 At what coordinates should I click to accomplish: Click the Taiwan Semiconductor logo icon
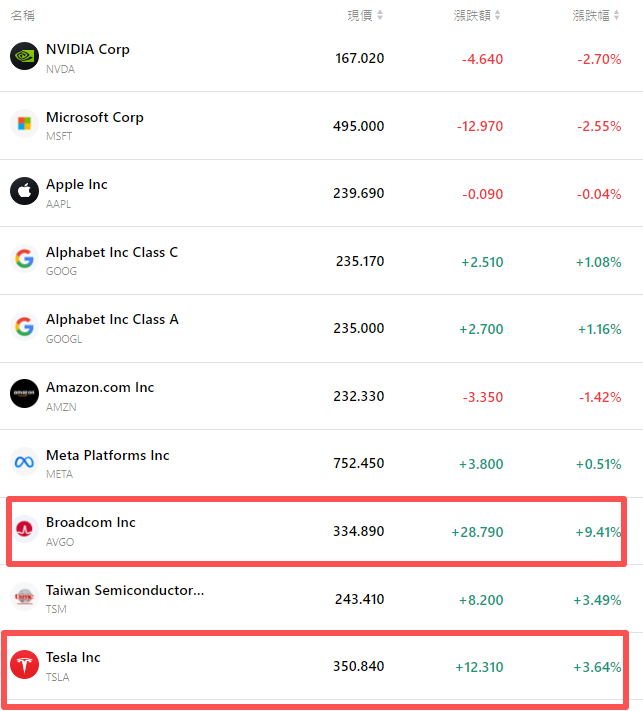tap(24, 597)
